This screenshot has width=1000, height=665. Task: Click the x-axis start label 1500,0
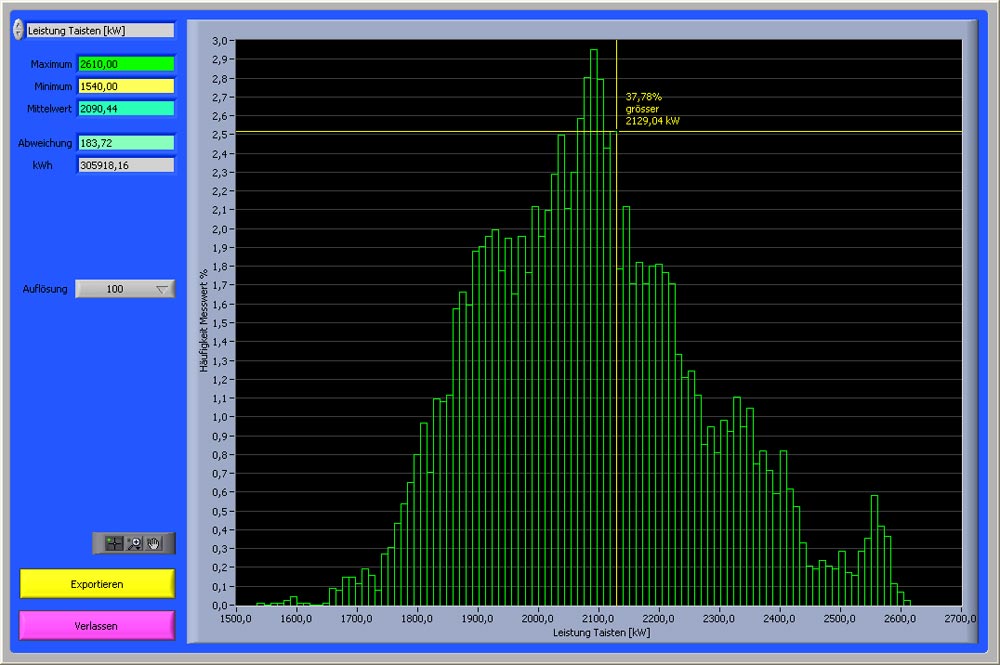(x=236, y=618)
